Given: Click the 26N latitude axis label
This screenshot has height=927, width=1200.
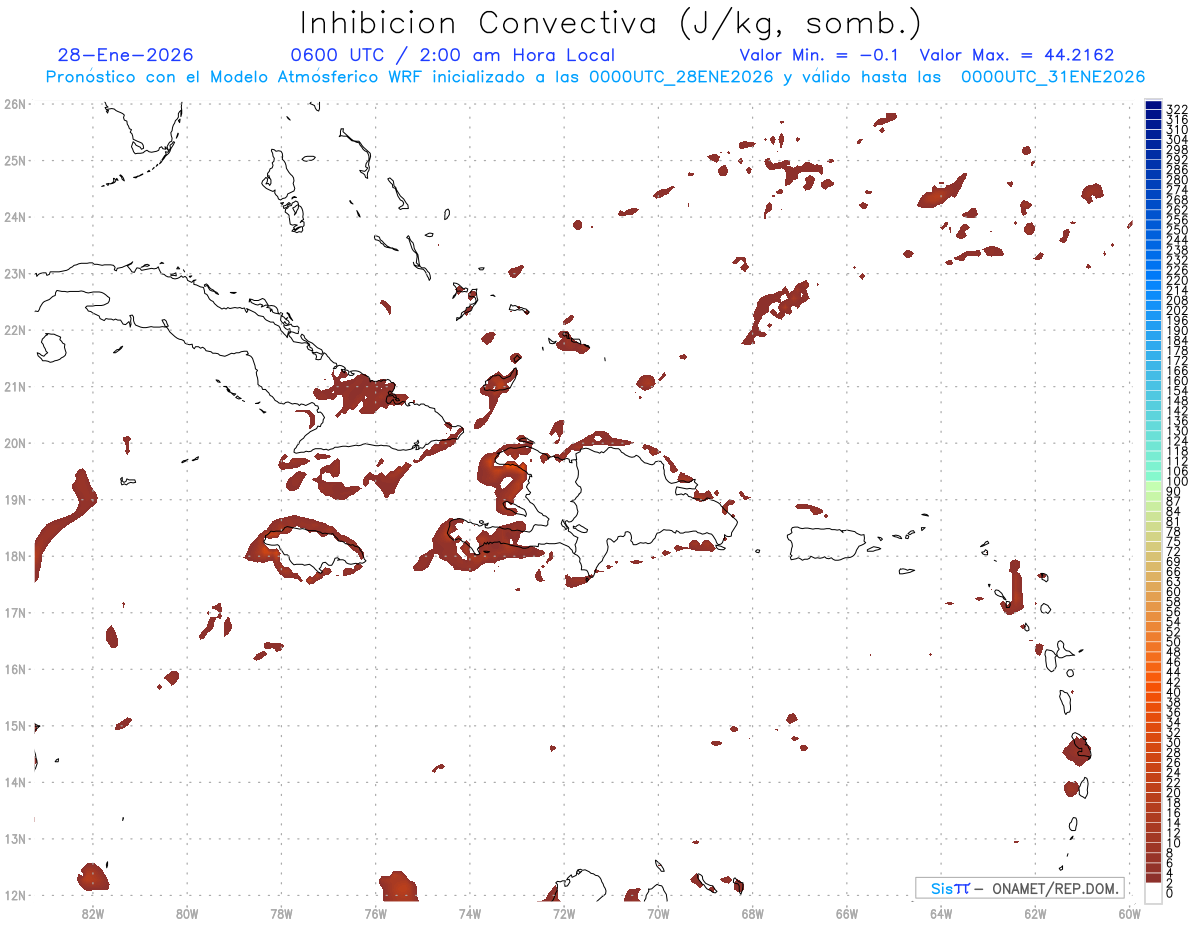Looking at the screenshot, I should point(15,104).
